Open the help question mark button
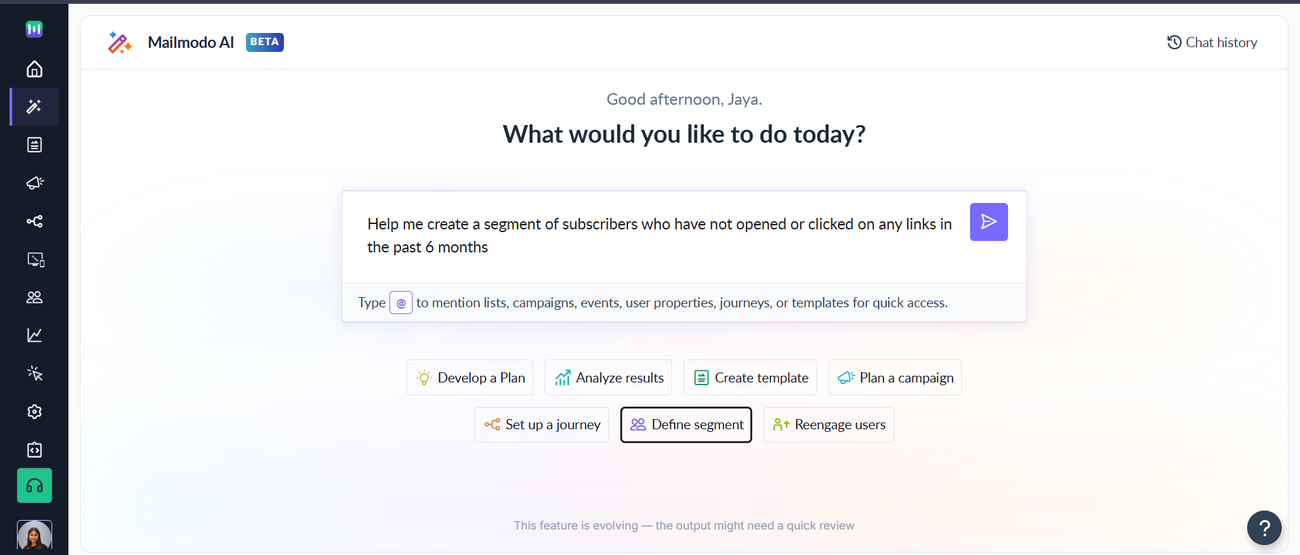Image resolution: width=1300 pixels, height=555 pixels. coord(1264,527)
